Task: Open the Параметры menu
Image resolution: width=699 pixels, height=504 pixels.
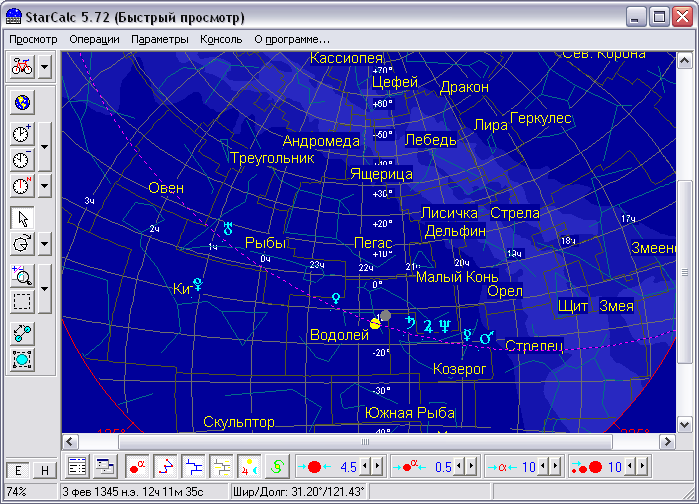Action: (159, 39)
